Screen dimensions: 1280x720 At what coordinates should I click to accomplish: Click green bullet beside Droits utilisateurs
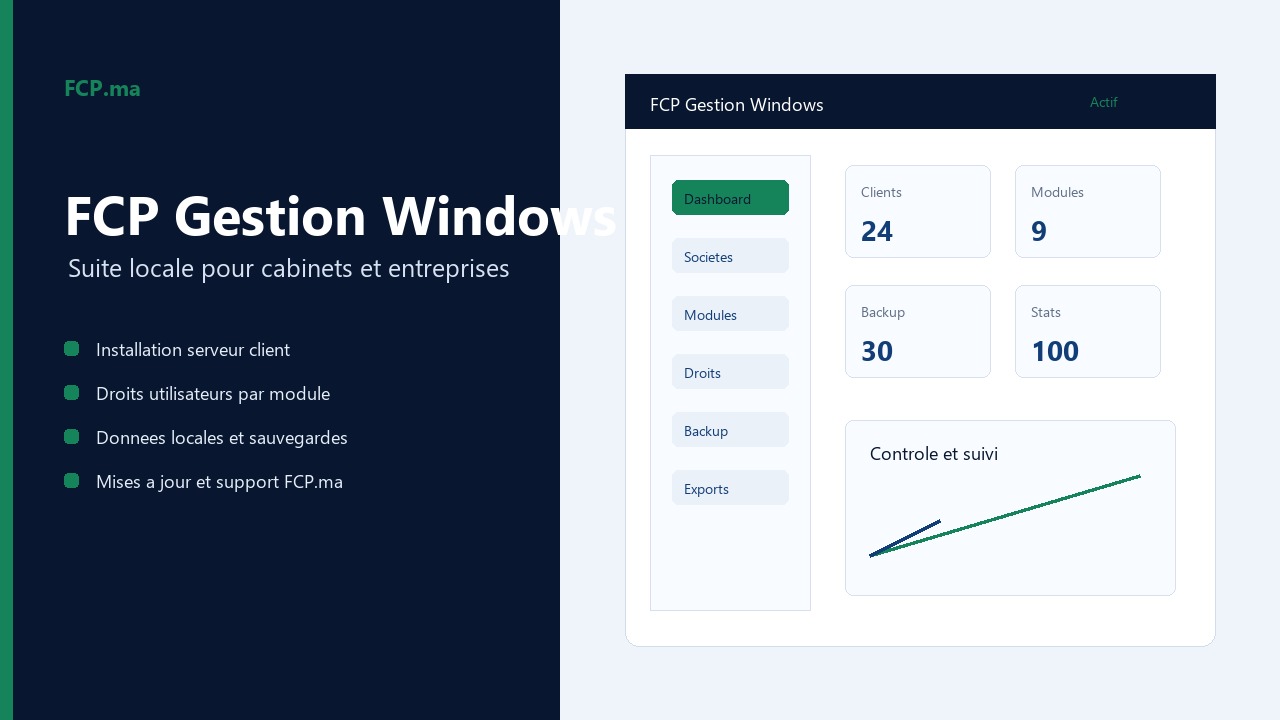tap(71, 393)
